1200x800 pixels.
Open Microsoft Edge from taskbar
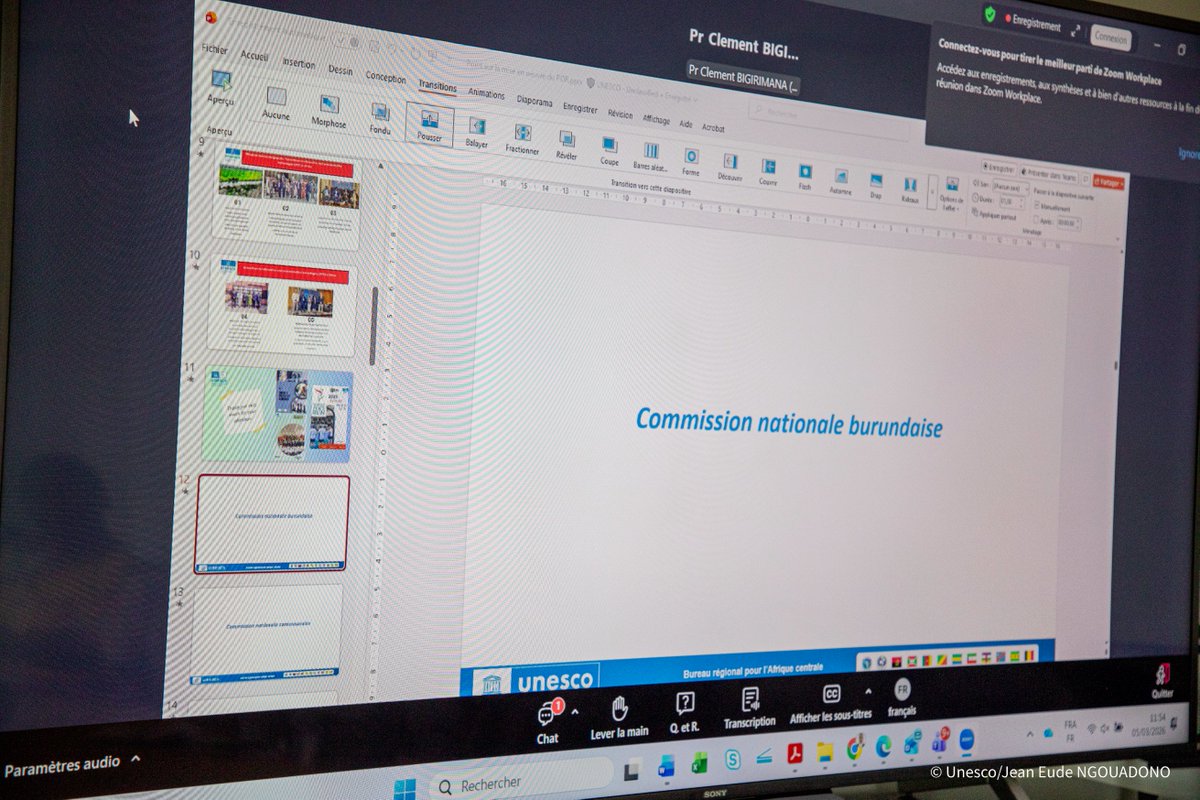(884, 745)
